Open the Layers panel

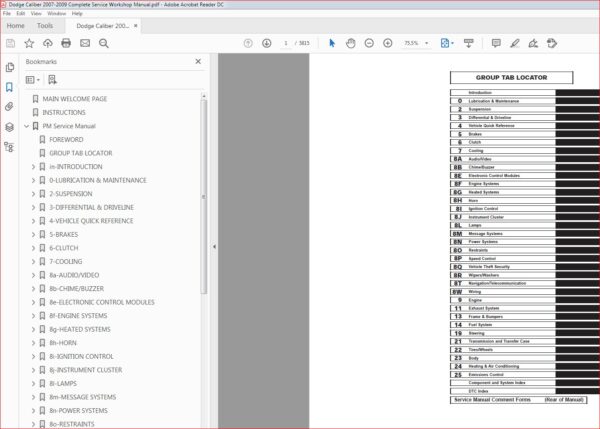tap(10, 127)
